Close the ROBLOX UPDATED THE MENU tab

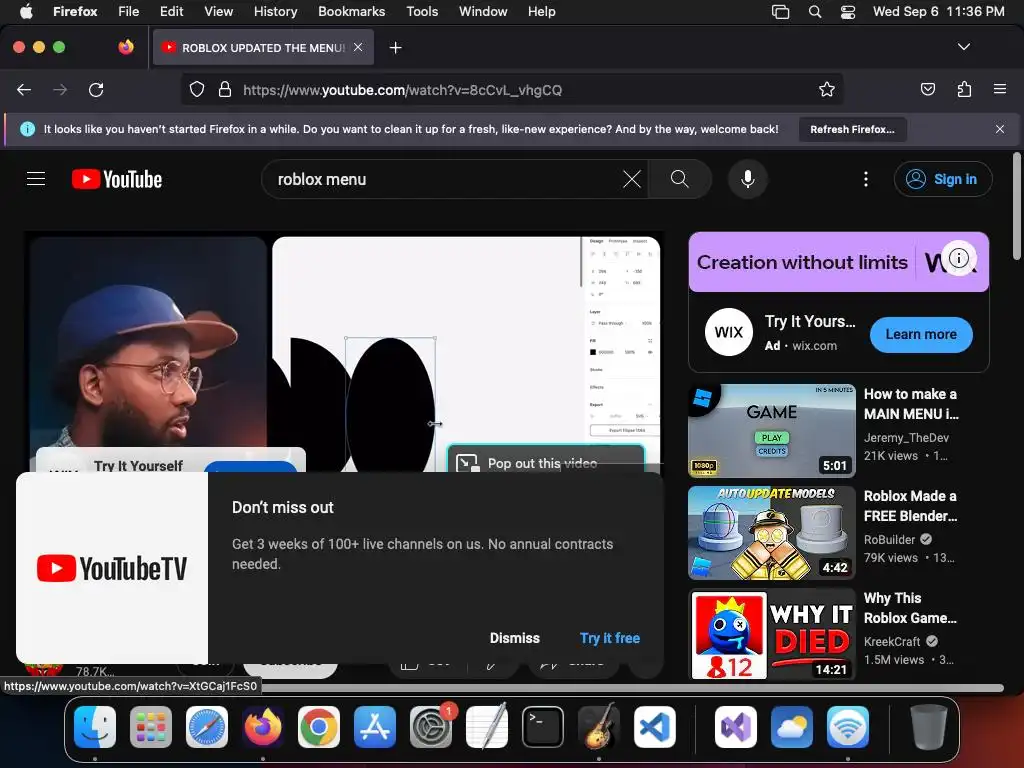click(x=358, y=47)
